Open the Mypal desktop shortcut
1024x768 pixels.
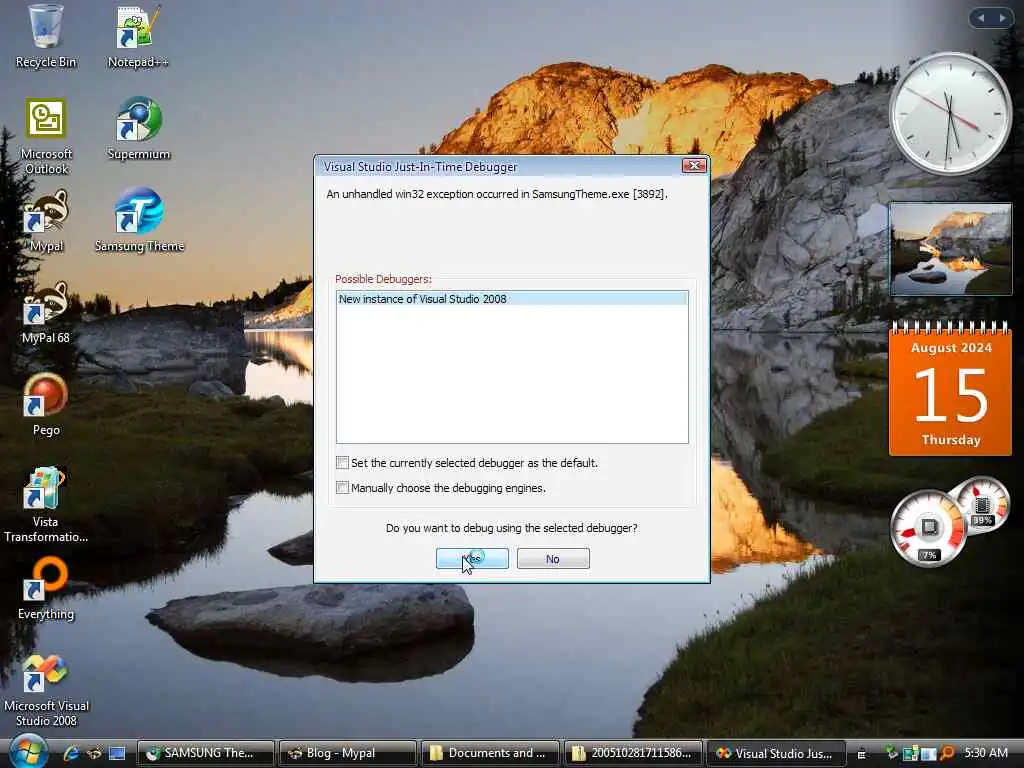coord(46,221)
